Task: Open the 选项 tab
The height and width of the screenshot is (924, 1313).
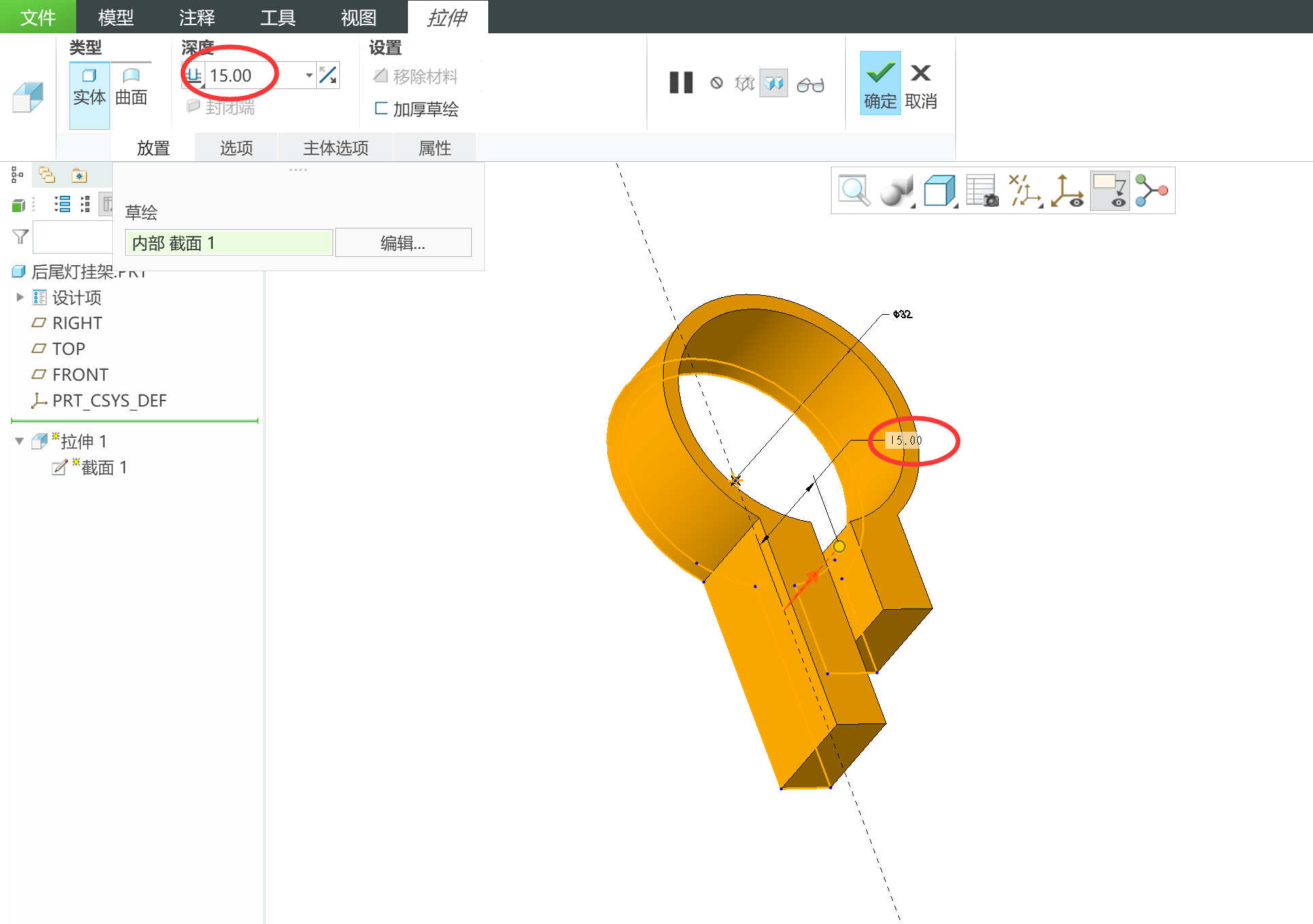Action: point(236,148)
